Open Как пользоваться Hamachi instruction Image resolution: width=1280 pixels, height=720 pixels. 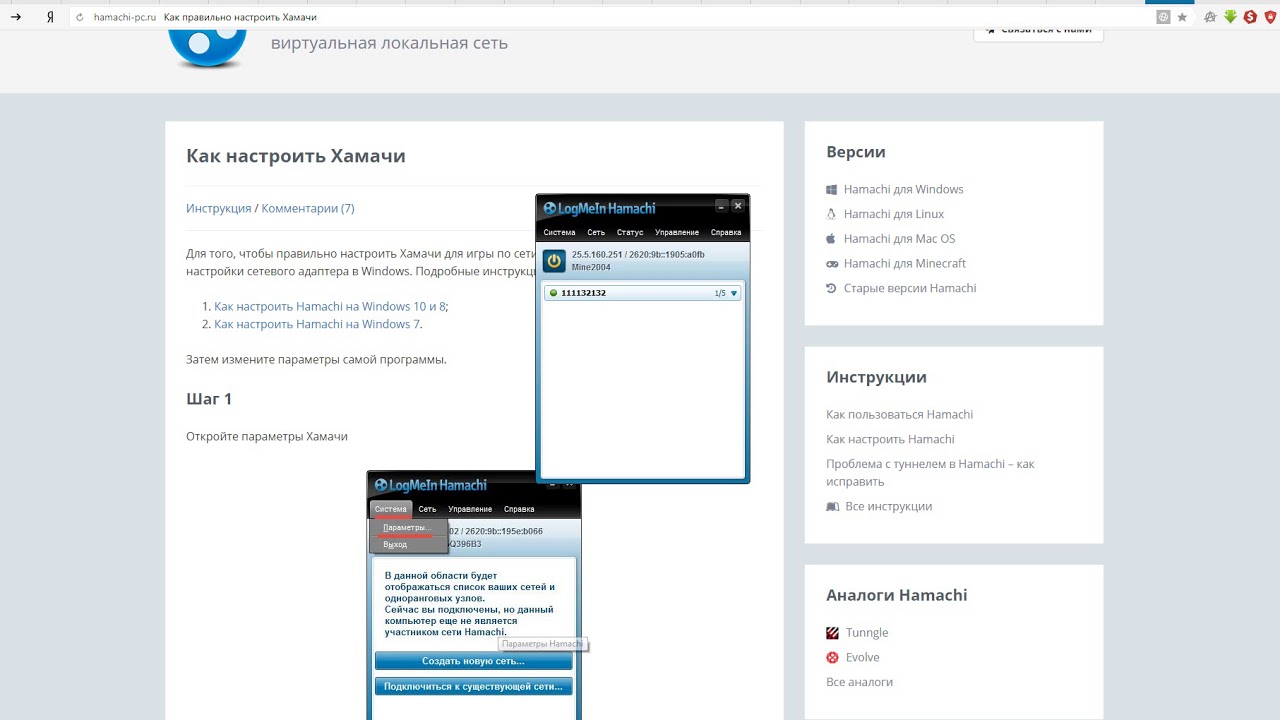(x=899, y=414)
